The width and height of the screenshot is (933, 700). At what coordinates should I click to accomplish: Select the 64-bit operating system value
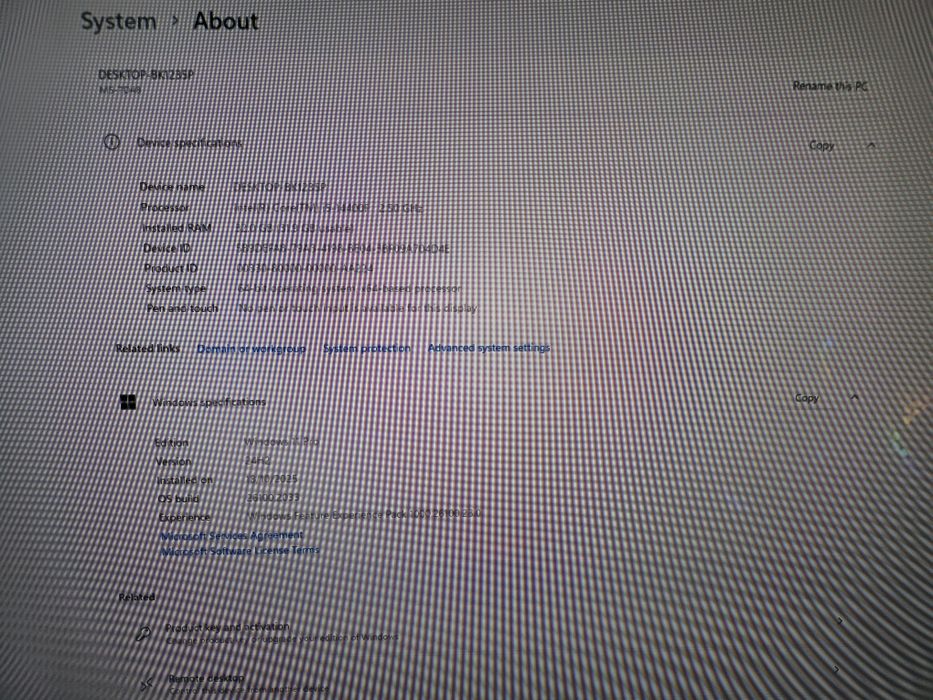pyautogui.click(x=349, y=289)
